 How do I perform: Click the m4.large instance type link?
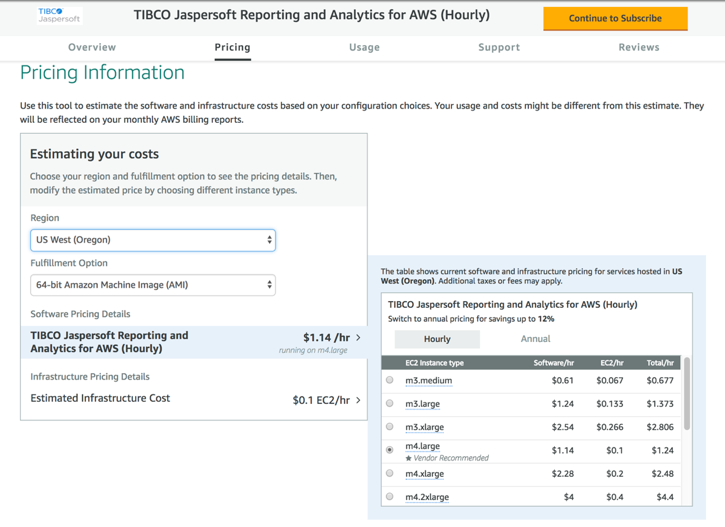click(x=423, y=446)
